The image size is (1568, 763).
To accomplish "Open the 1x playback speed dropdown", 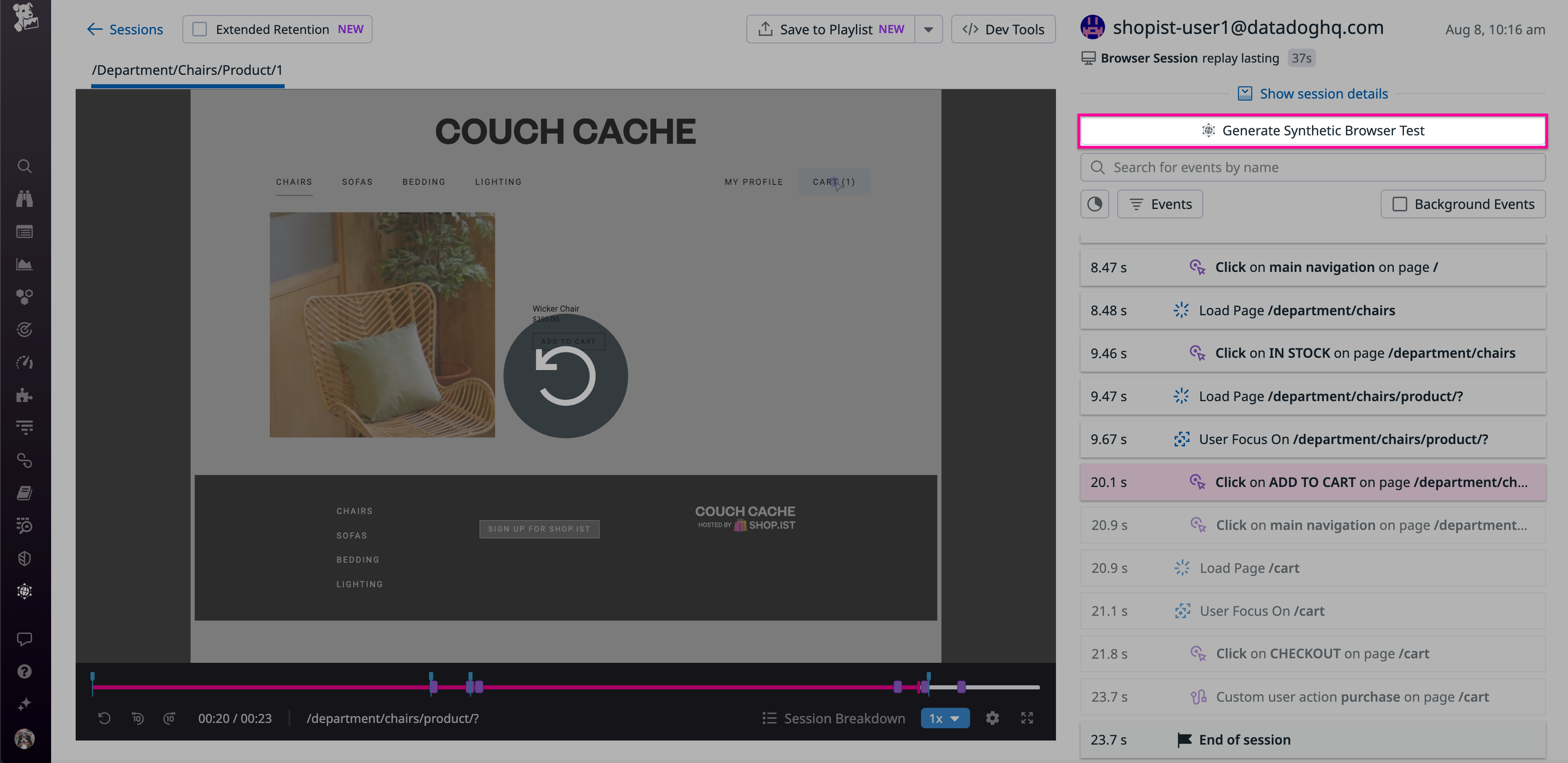I will point(945,718).
